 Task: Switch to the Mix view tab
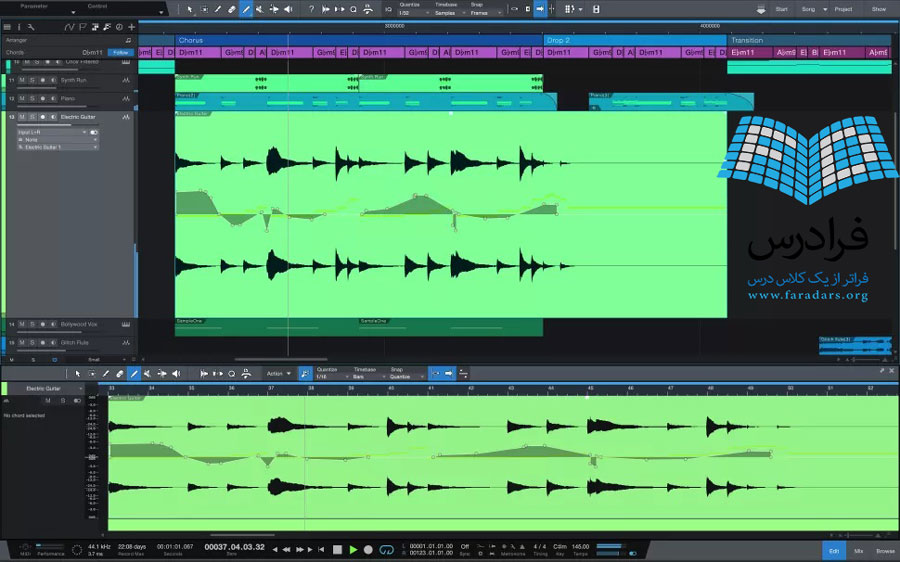pyautogui.click(x=858, y=550)
